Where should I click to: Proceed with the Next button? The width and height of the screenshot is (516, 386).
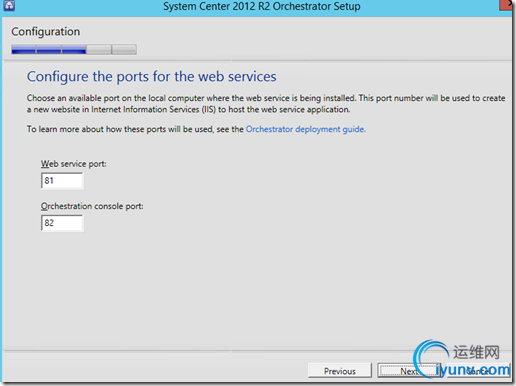[x=409, y=371]
